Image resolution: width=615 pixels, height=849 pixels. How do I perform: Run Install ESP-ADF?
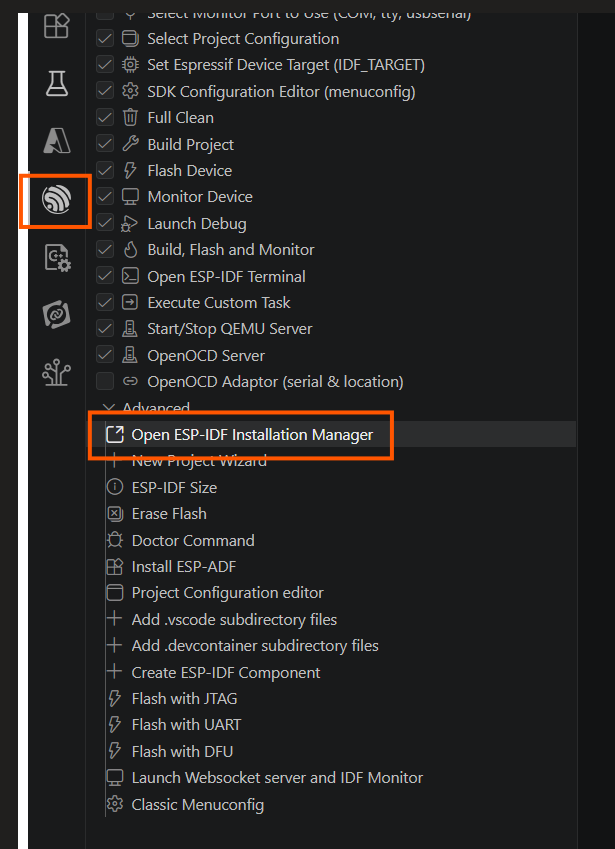click(184, 566)
